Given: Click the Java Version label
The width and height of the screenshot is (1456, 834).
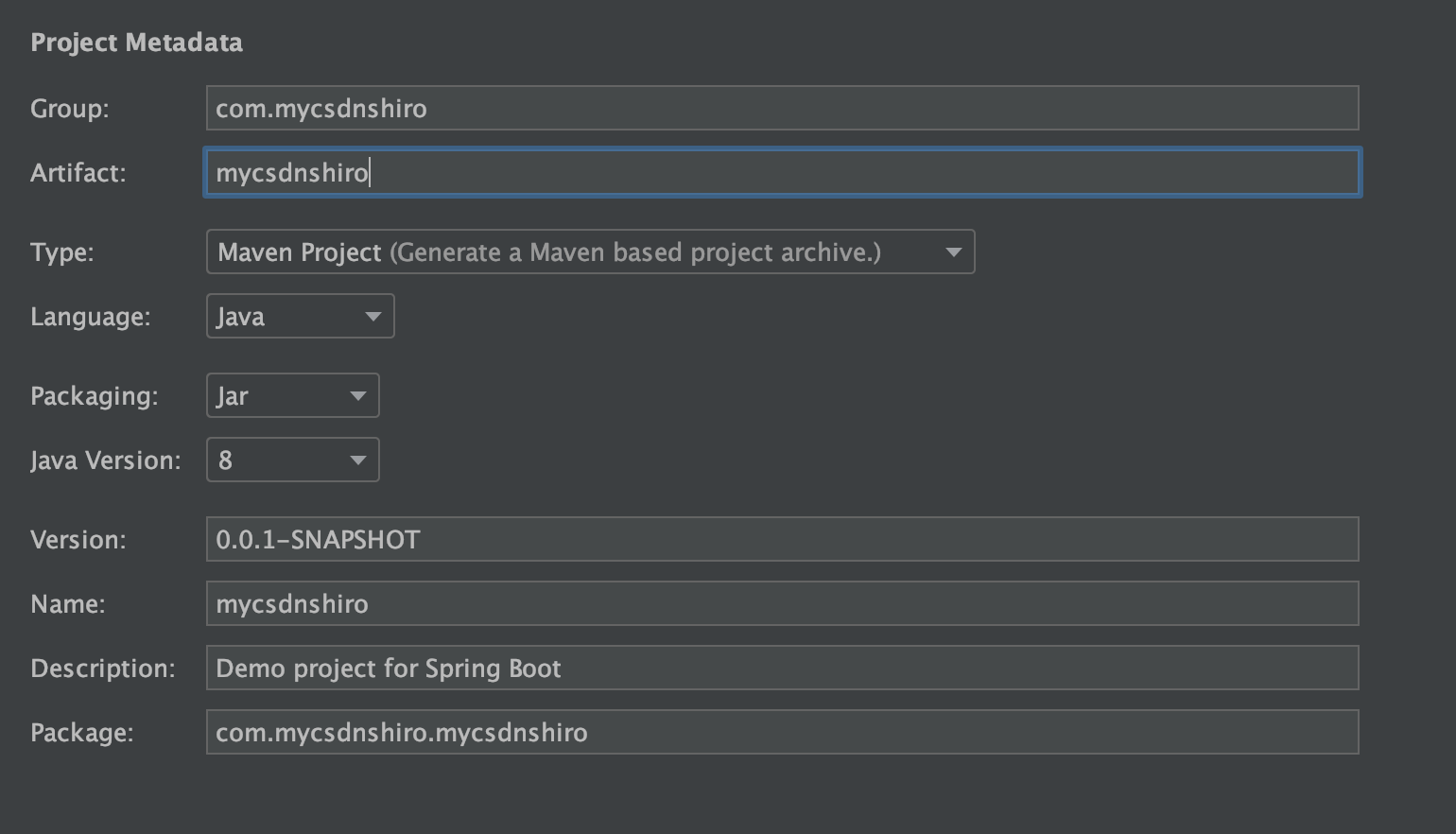Looking at the screenshot, I should click(105, 460).
